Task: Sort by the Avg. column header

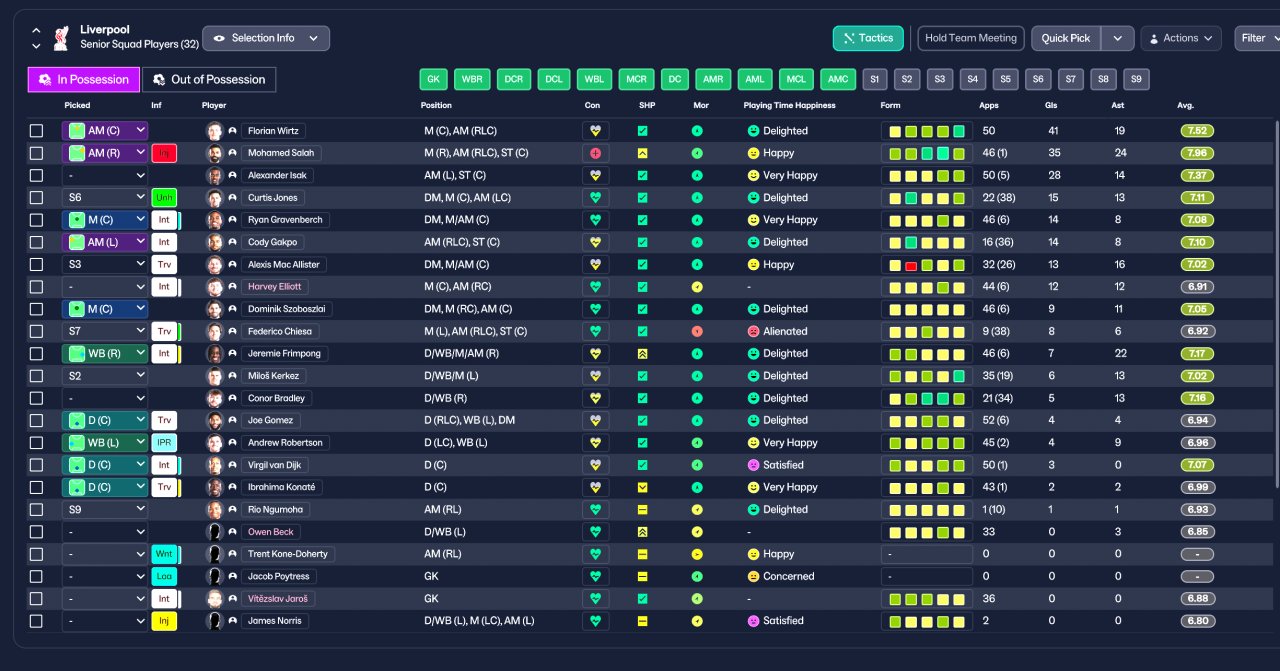Action: [x=1186, y=105]
